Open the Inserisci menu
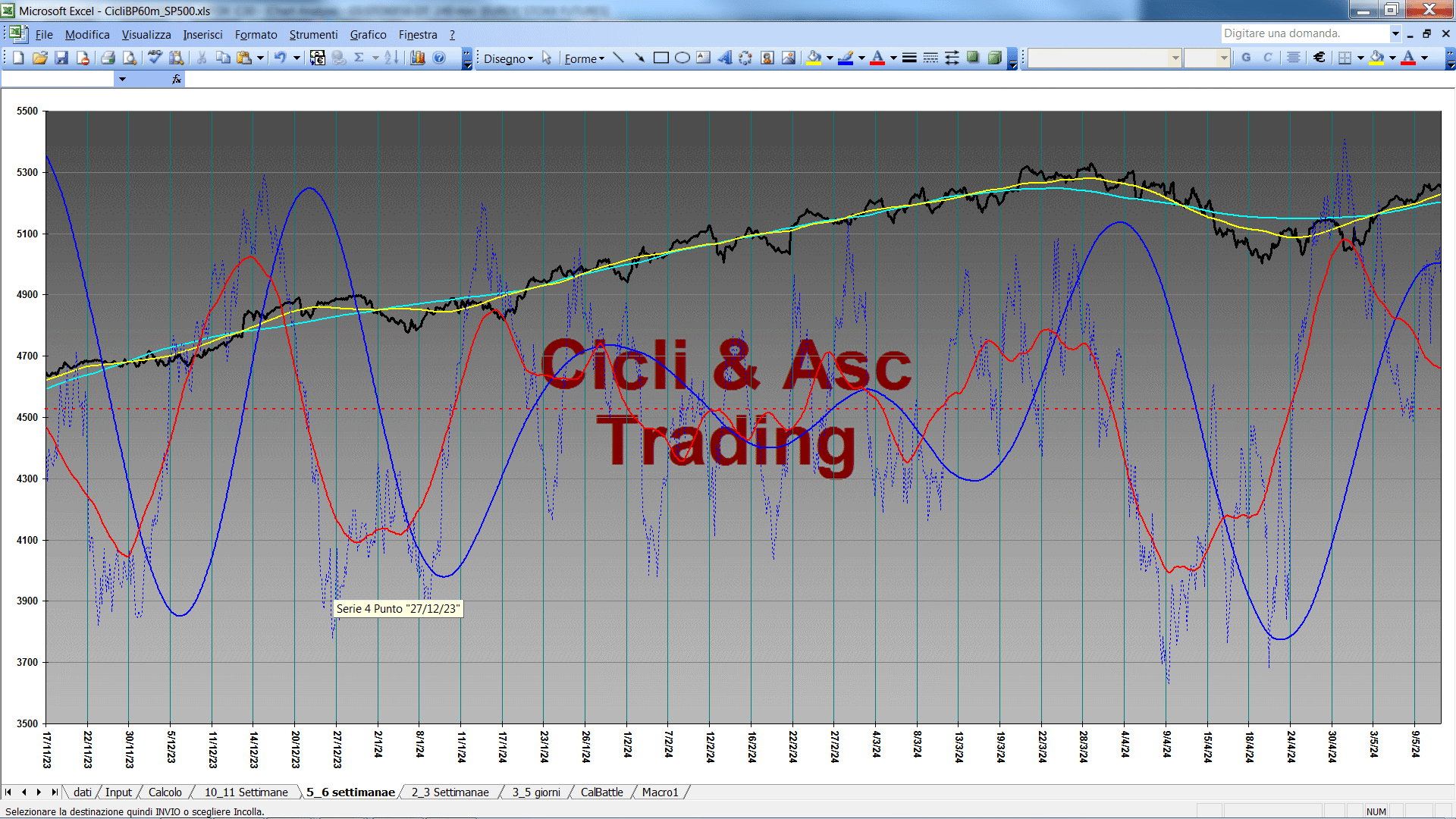 [202, 35]
